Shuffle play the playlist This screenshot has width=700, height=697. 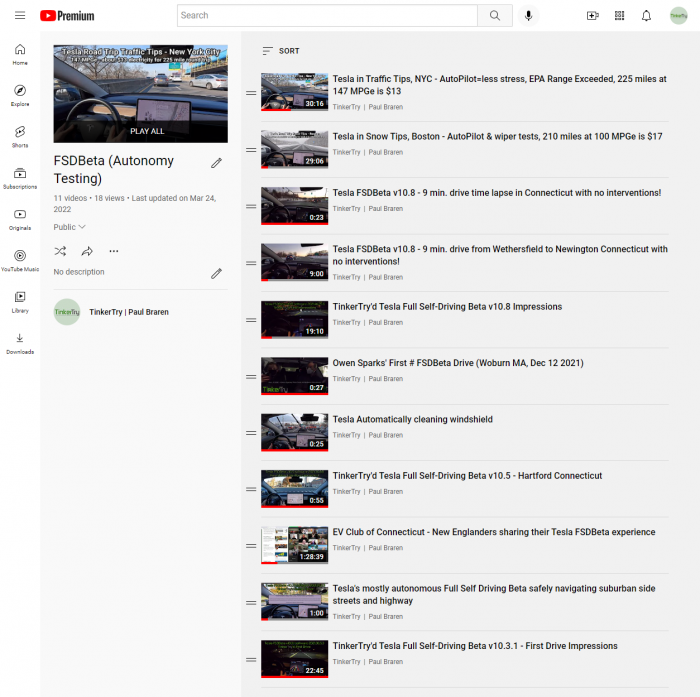click(60, 251)
